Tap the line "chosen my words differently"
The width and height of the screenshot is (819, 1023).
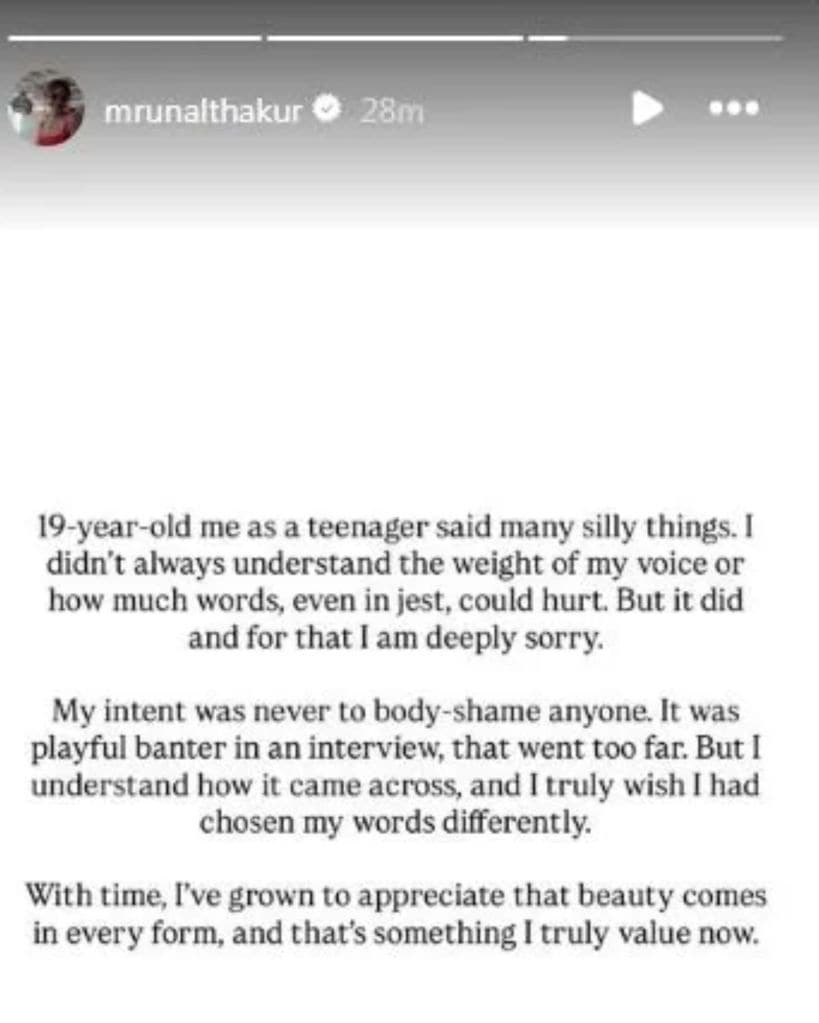pos(396,825)
